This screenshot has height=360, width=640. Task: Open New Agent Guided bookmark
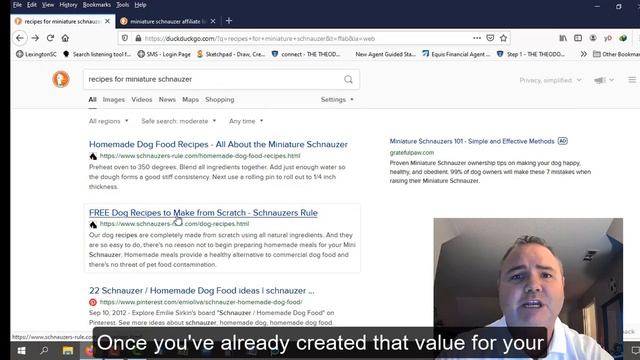coord(385,54)
